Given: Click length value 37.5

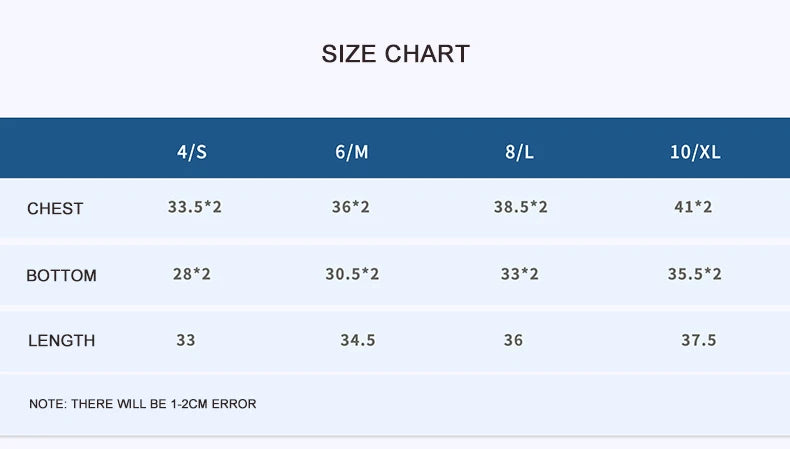Looking at the screenshot, I should point(699,340).
